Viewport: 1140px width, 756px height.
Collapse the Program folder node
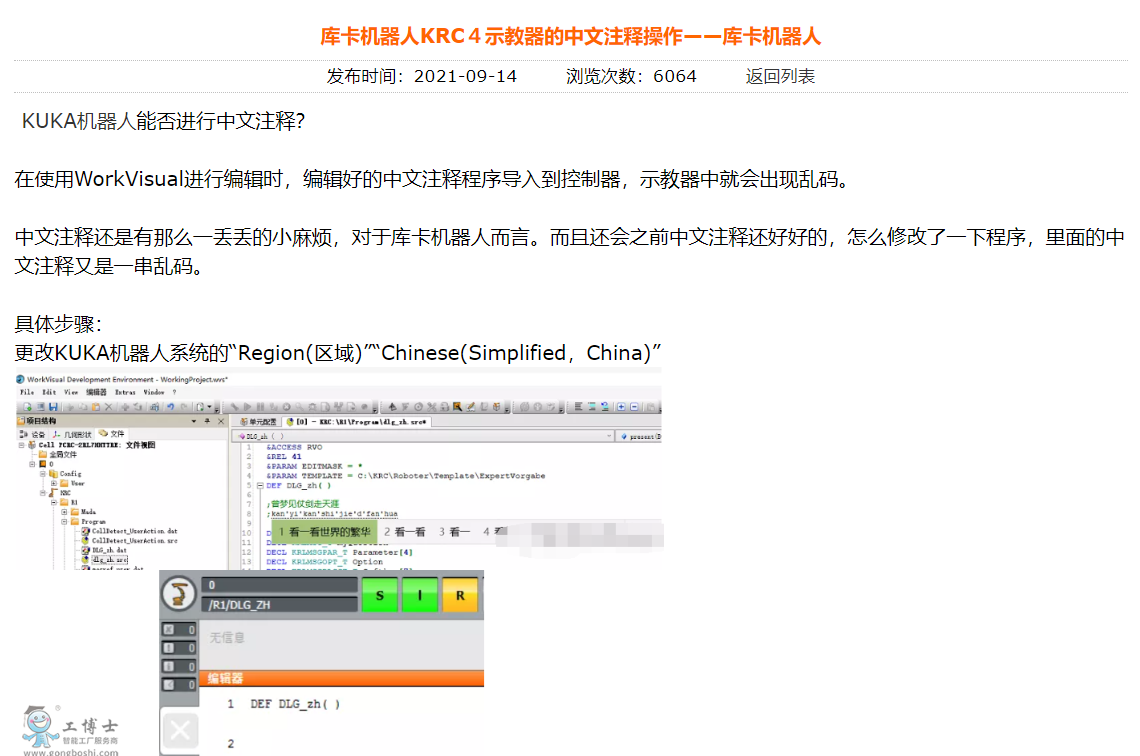[64, 521]
